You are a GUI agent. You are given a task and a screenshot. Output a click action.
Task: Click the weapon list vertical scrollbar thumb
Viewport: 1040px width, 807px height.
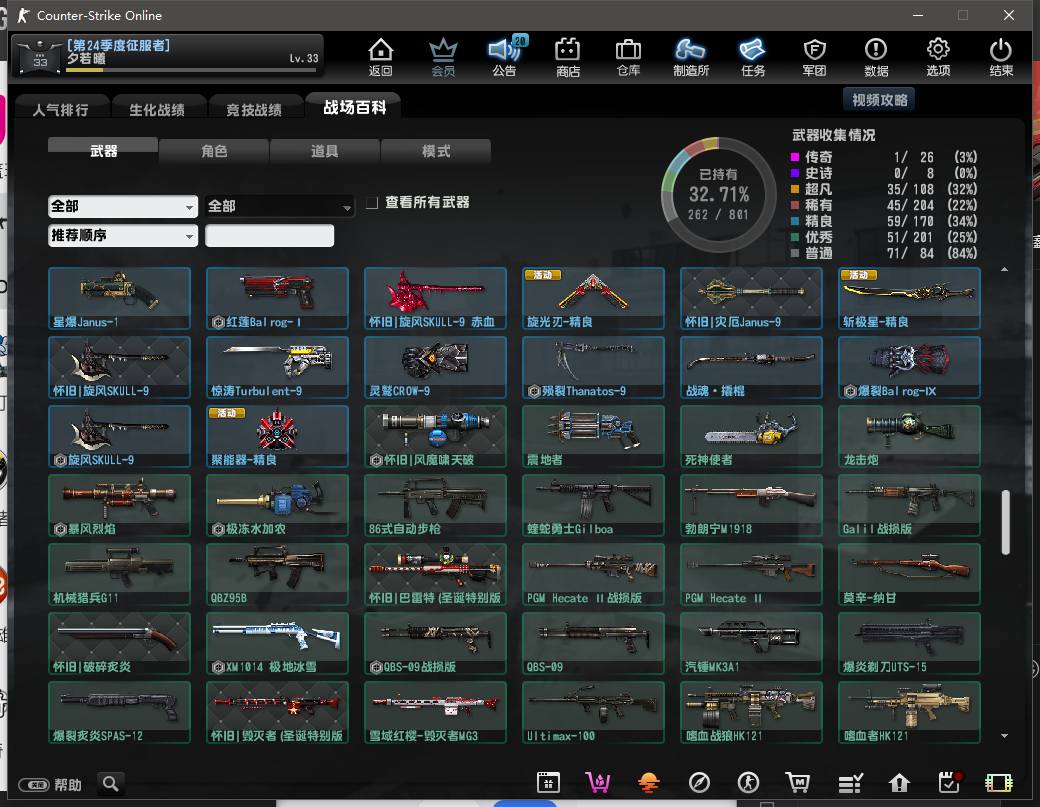(1005, 520)
